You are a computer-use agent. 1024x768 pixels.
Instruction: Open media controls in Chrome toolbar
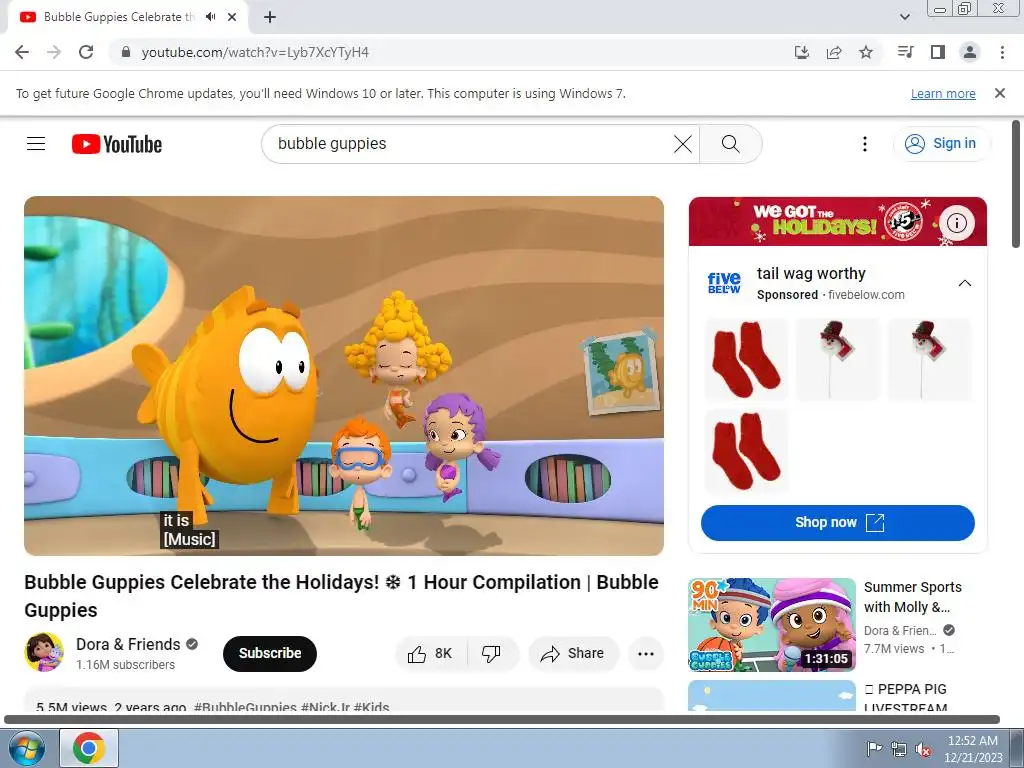click(906, 52)
